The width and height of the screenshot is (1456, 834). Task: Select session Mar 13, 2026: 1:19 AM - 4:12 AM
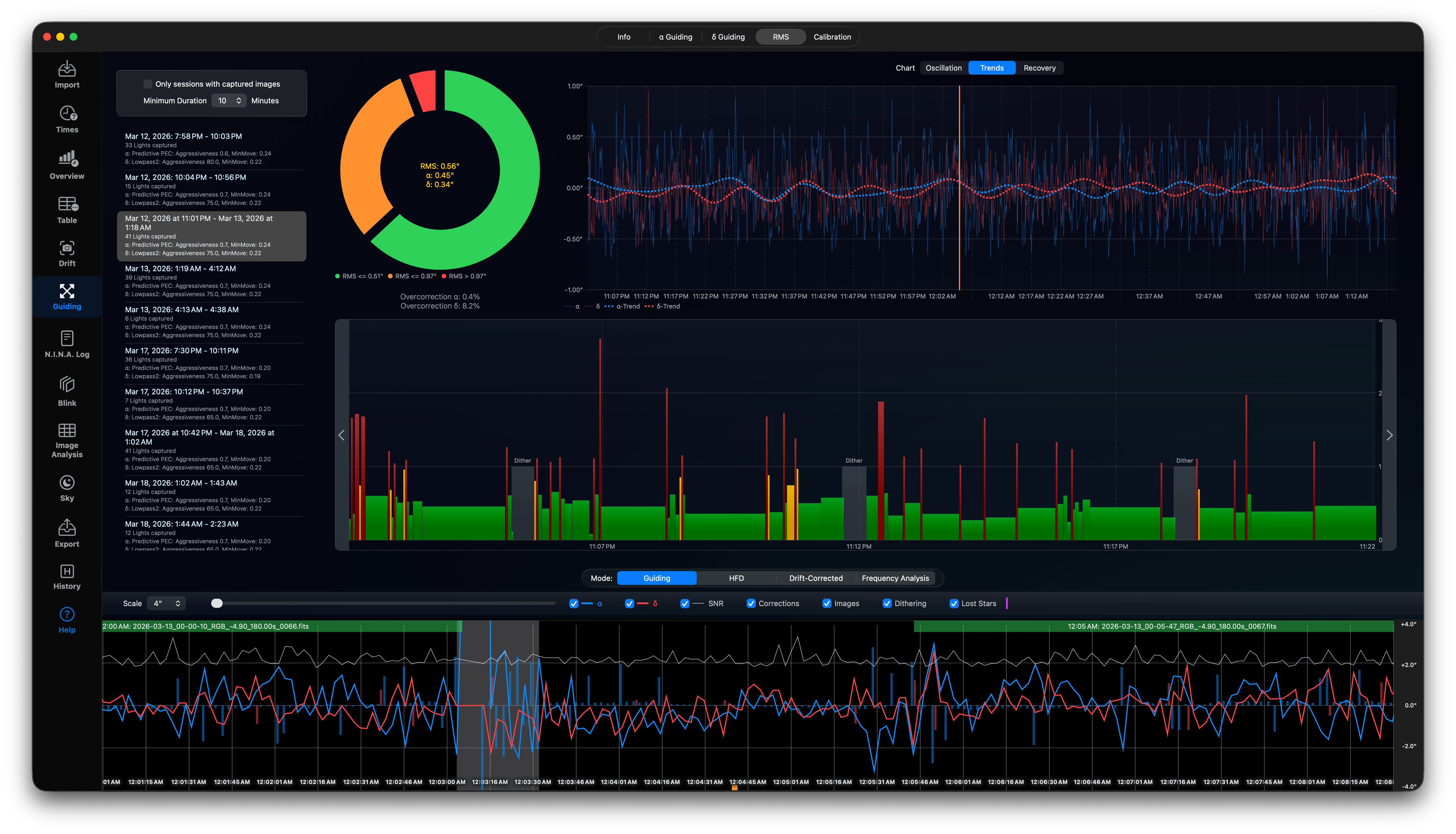[x=211, y=281]
